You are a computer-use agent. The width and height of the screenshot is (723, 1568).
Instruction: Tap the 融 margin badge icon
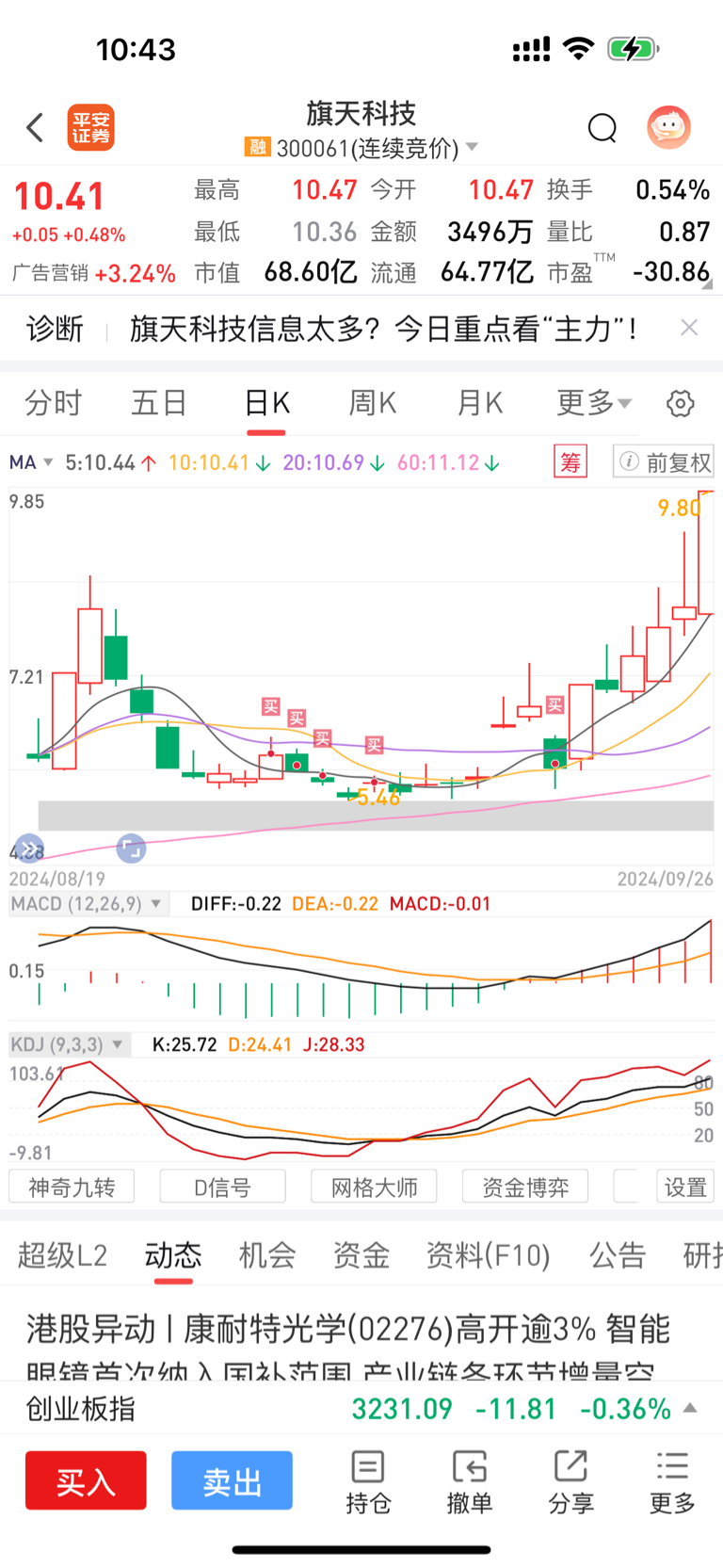[x=257, y=147]
